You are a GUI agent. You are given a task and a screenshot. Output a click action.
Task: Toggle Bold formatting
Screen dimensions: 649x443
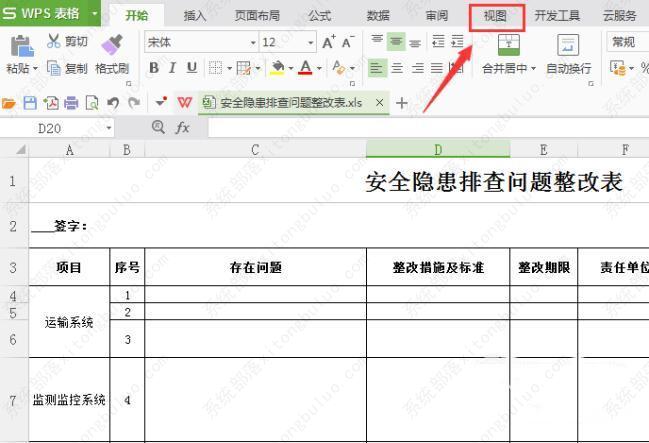pyautogui.click(x=154, y=68)
